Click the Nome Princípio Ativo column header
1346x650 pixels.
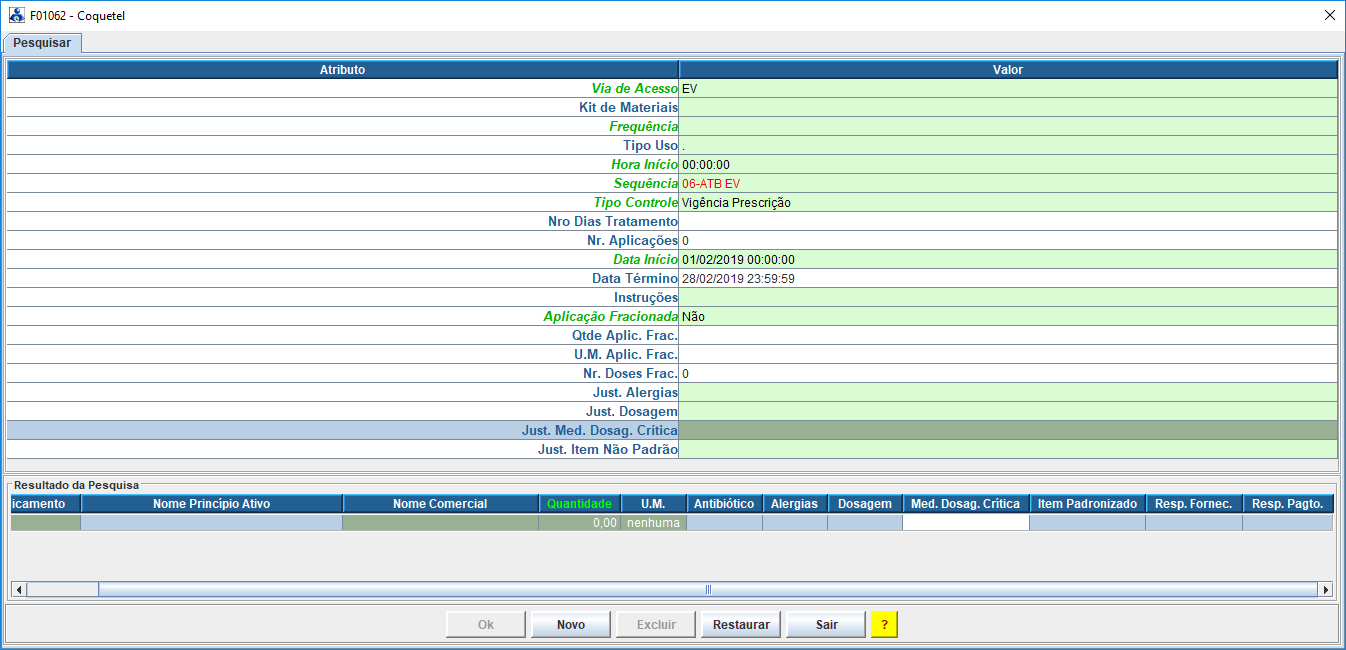tap(211, 504)
